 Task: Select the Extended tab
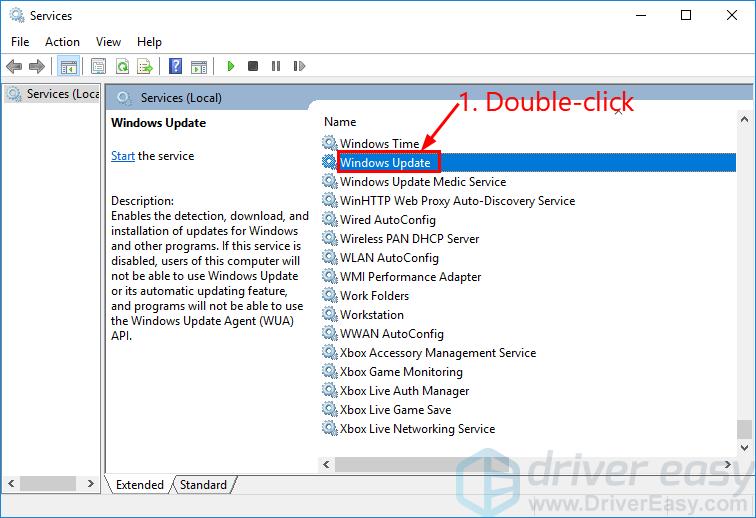point(139,485)
